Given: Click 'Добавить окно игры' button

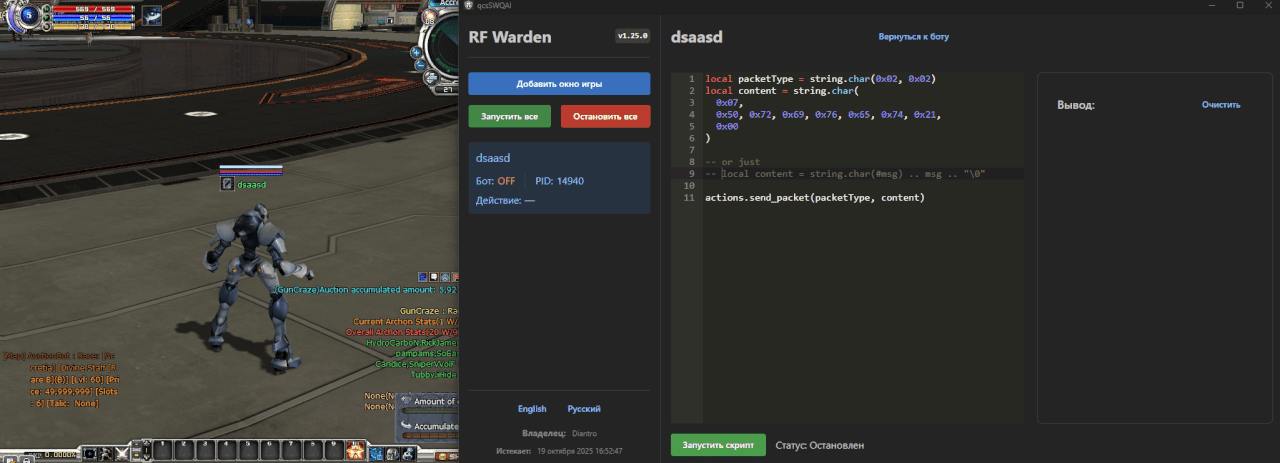Looking at the screenshot, I should (x=559, y=83).
